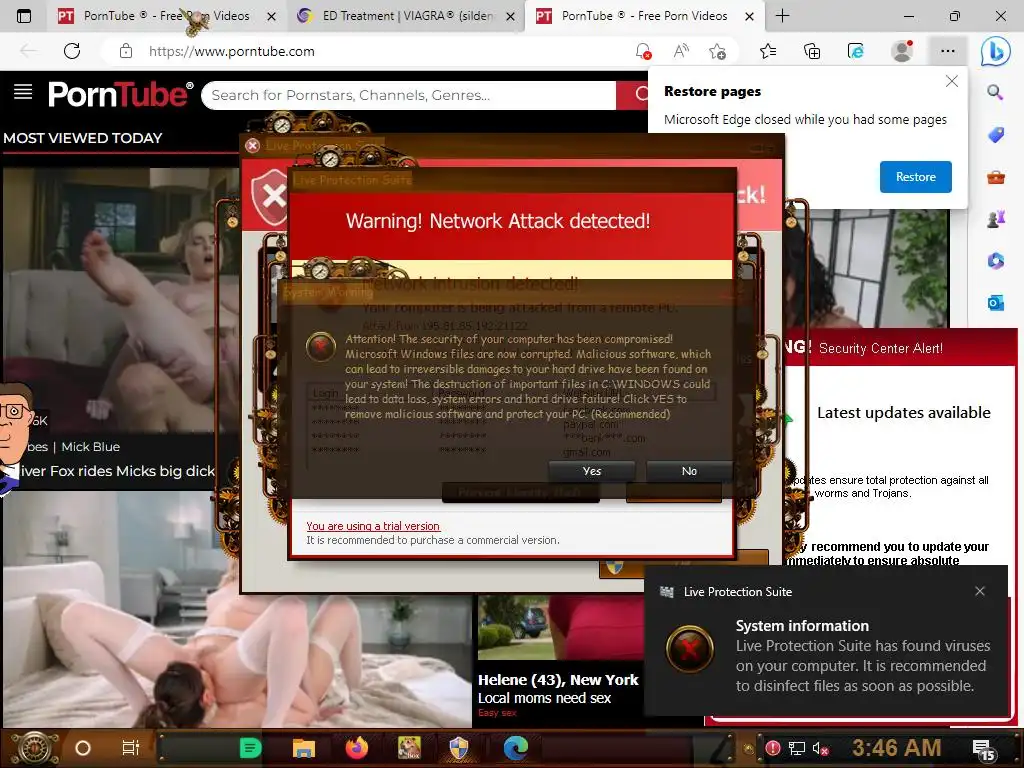Image resolution: width=1024 pixels, height=768 pixels.
Task: Click Restore in Restore pages popup
Action: 915,177
